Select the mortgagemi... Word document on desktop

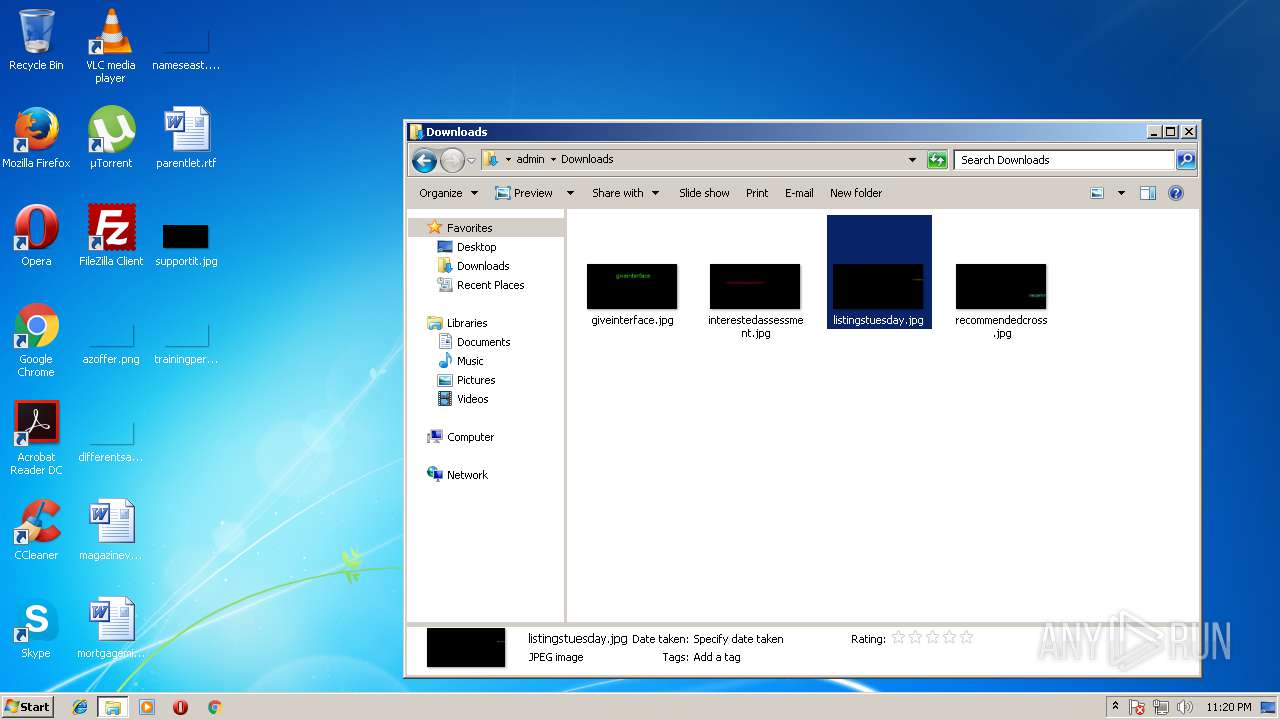[111, 628]
